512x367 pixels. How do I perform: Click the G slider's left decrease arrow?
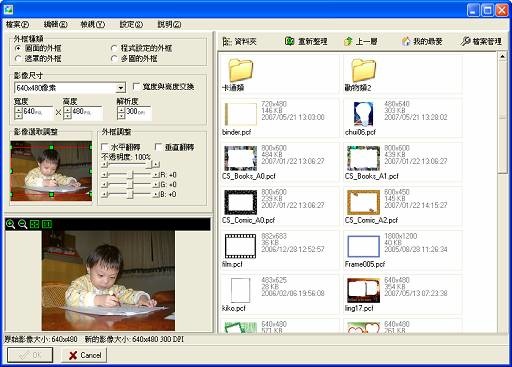(x=104, y=184)
